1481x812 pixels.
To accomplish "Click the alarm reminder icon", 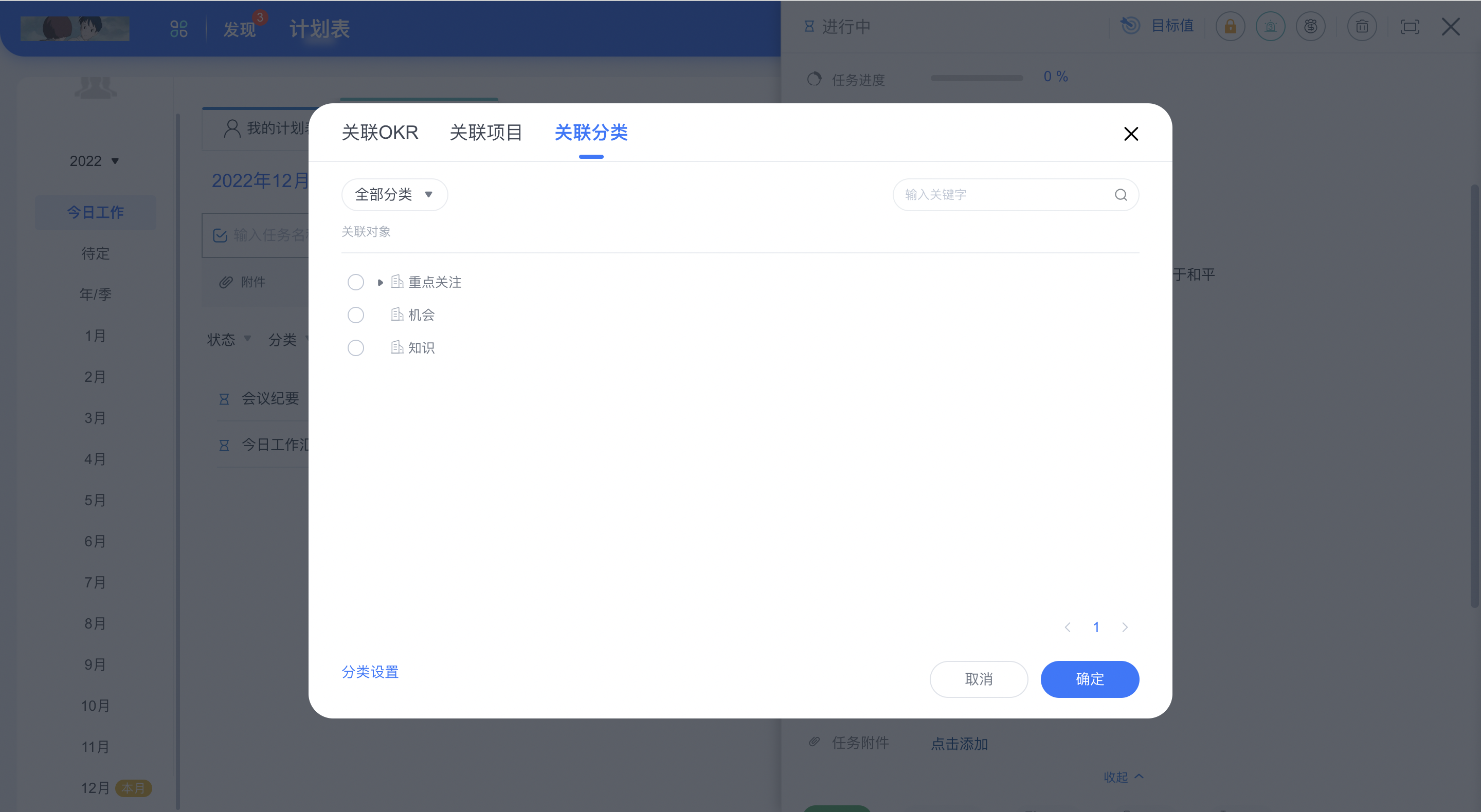I will coord(1271,26).
